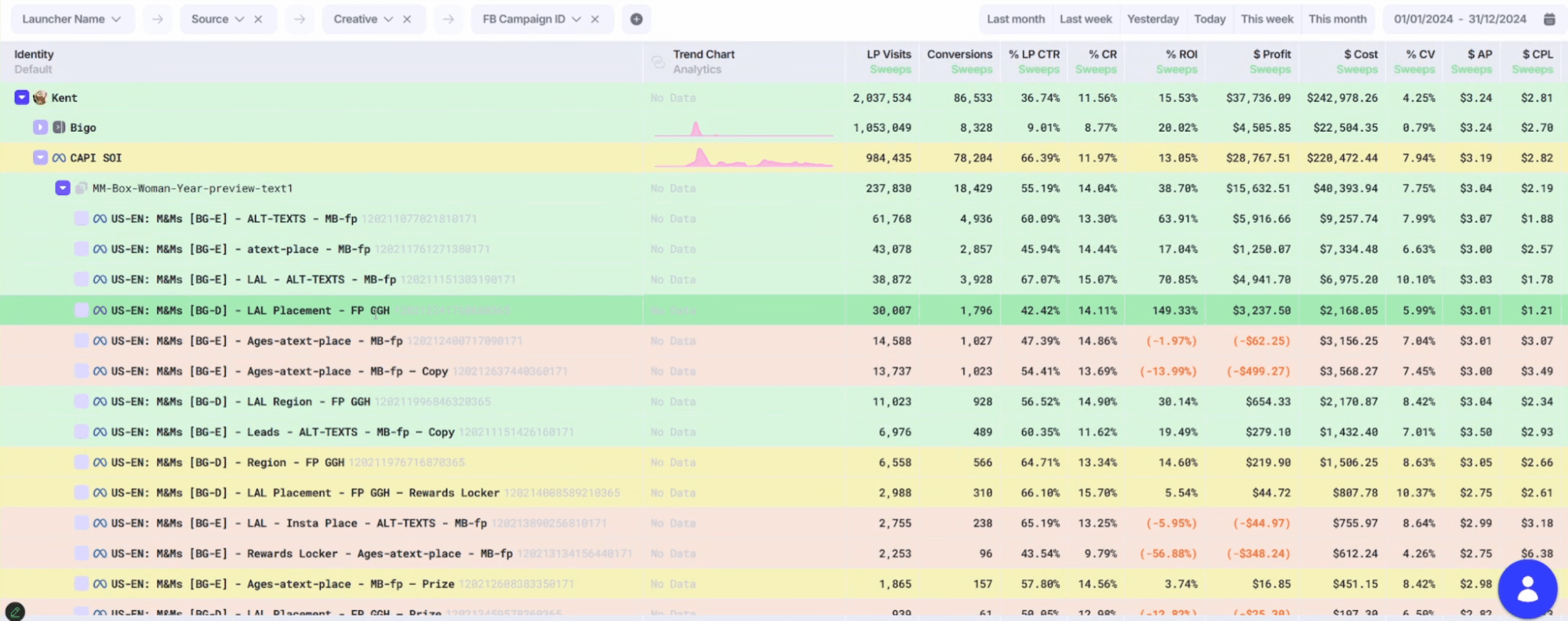Image resolution: width=1568 pixels, height=621 pixels.
Task: Add a new grouping level with plus icon
Action: pos(636,19)
